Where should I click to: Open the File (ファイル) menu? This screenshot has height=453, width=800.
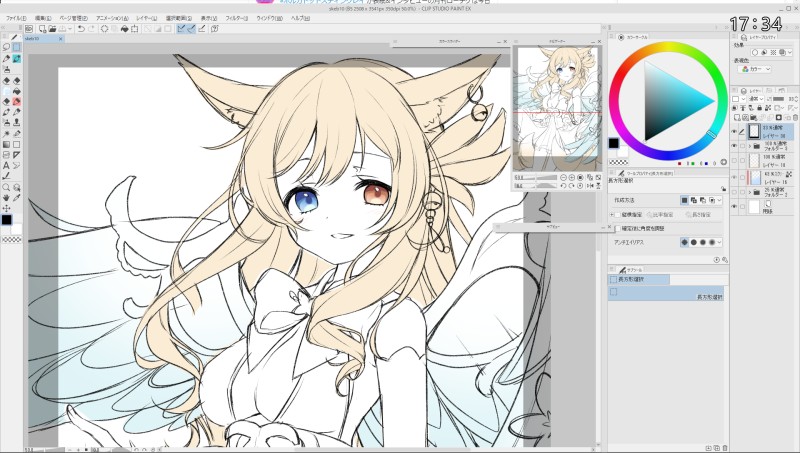tap(16, 18)
